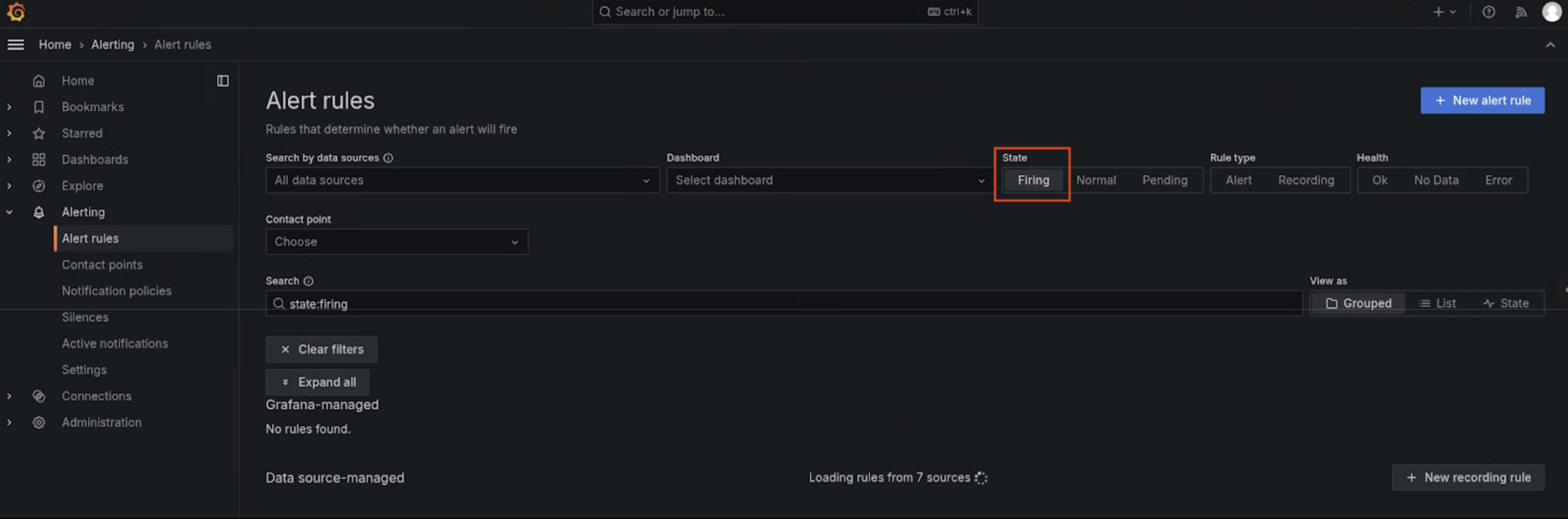The image size is (1568, 519).
Task: Open Notification policies menu item
Action: [117, 291]
